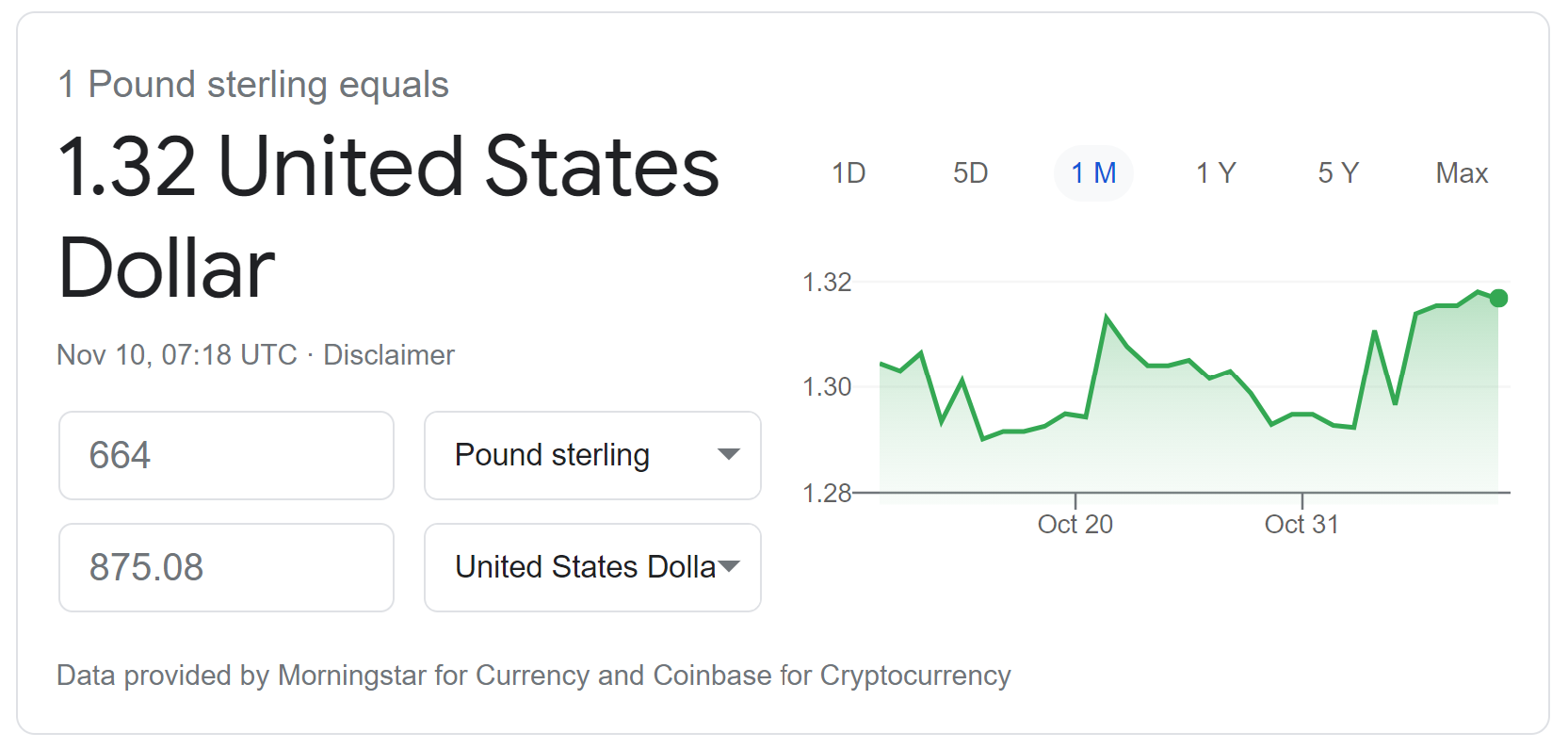1568x749 pixels.
Task: Display the Max historical chart
Action: pos(1461,172)
